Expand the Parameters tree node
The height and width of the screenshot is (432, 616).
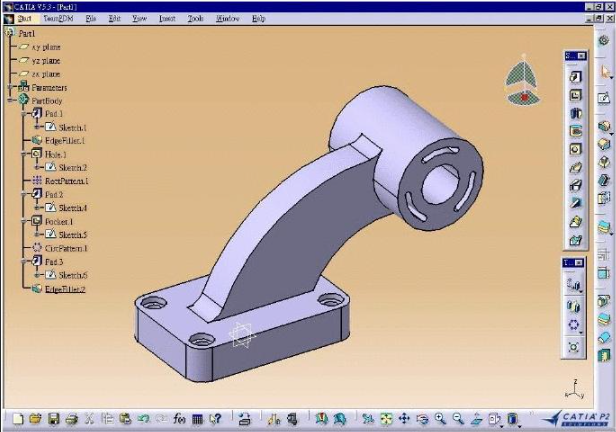tap(10, 88)
